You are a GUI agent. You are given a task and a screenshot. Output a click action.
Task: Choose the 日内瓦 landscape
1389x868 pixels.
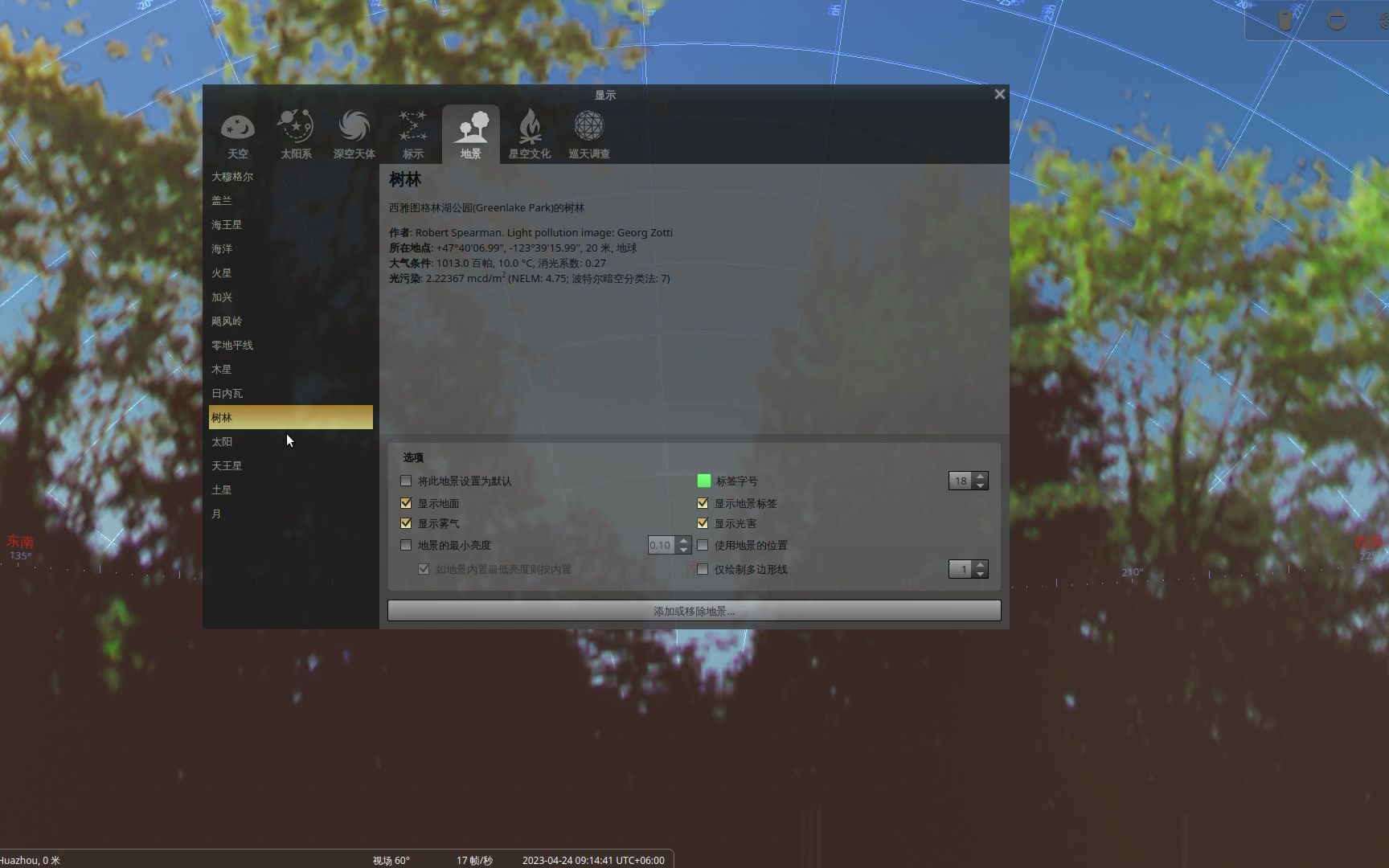pos(291,394)
